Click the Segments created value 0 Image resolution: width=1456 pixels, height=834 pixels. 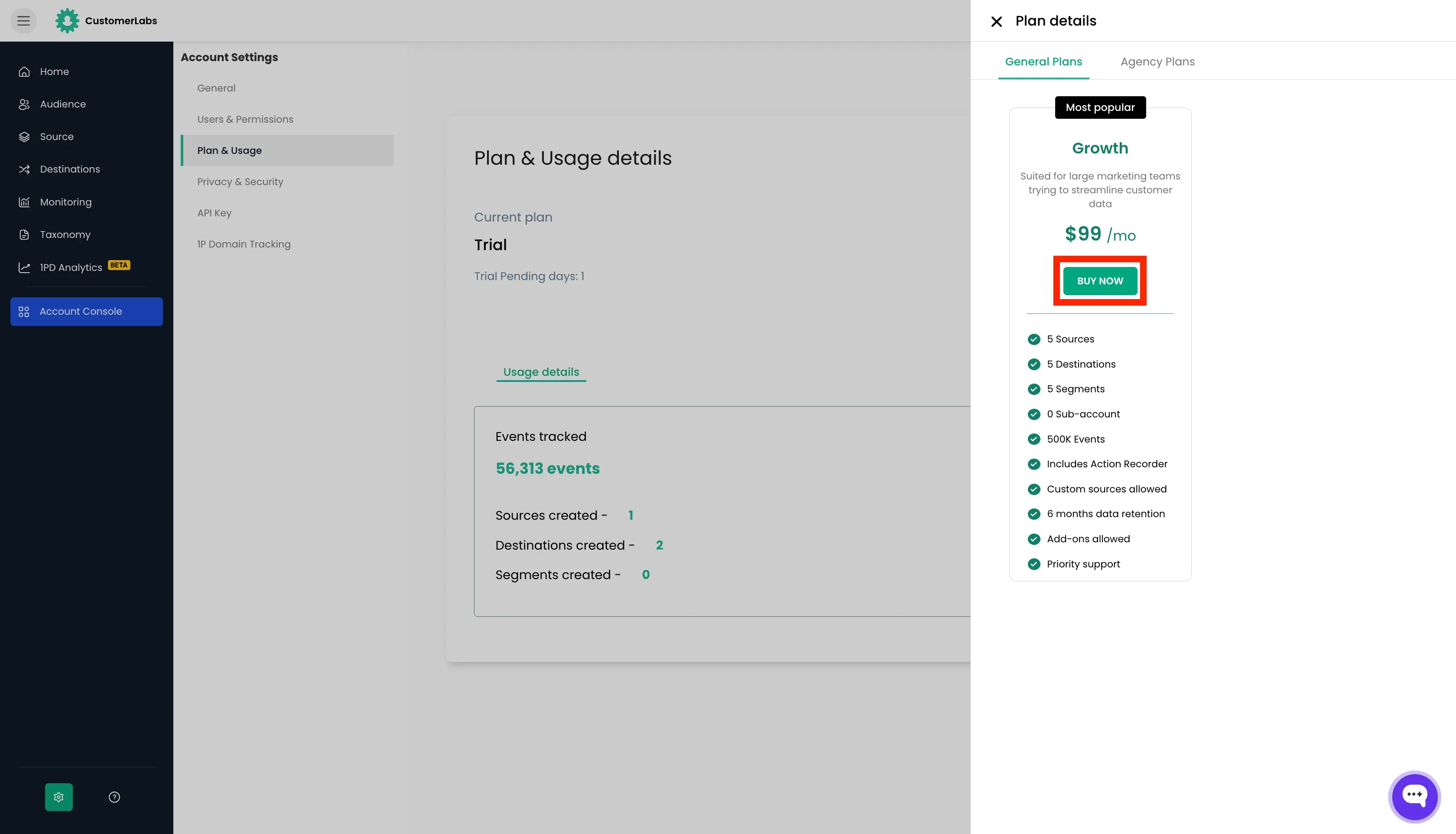click(646, 574)
